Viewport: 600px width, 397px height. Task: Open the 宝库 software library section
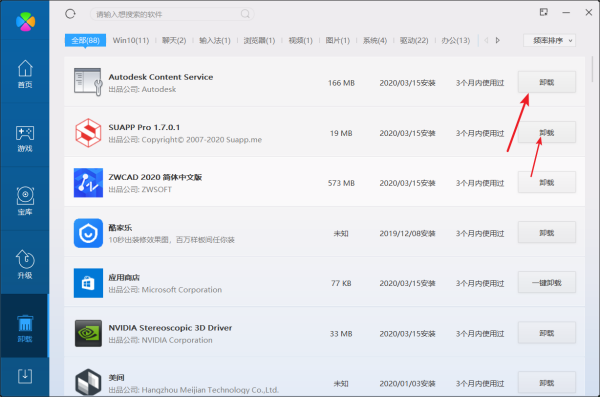25,201
